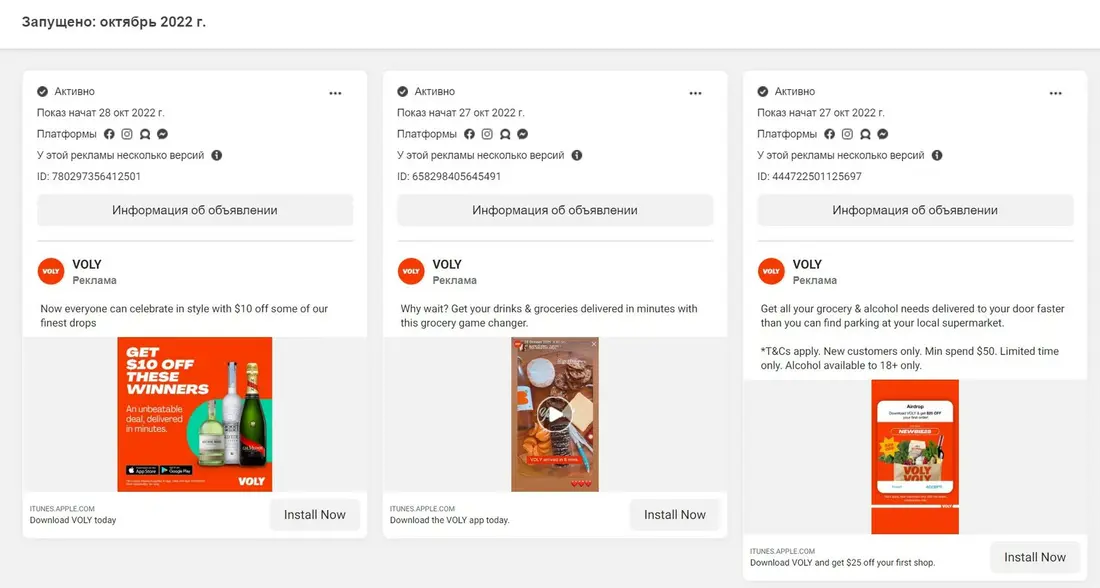Viewport: 1100px width, 588px height.
Task: Click VOLY logo avatar in third ad
Action: (771, 272)
